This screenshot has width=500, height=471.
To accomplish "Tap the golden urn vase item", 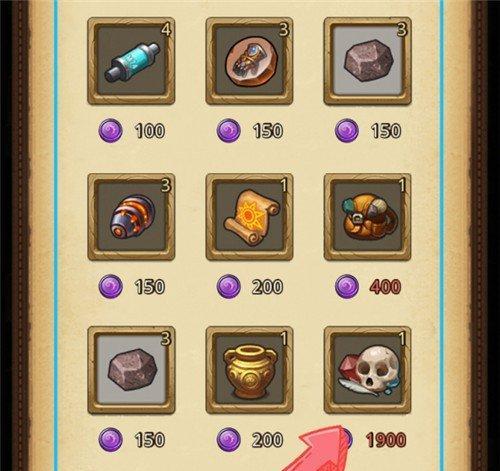I will [x=250, y=370].
